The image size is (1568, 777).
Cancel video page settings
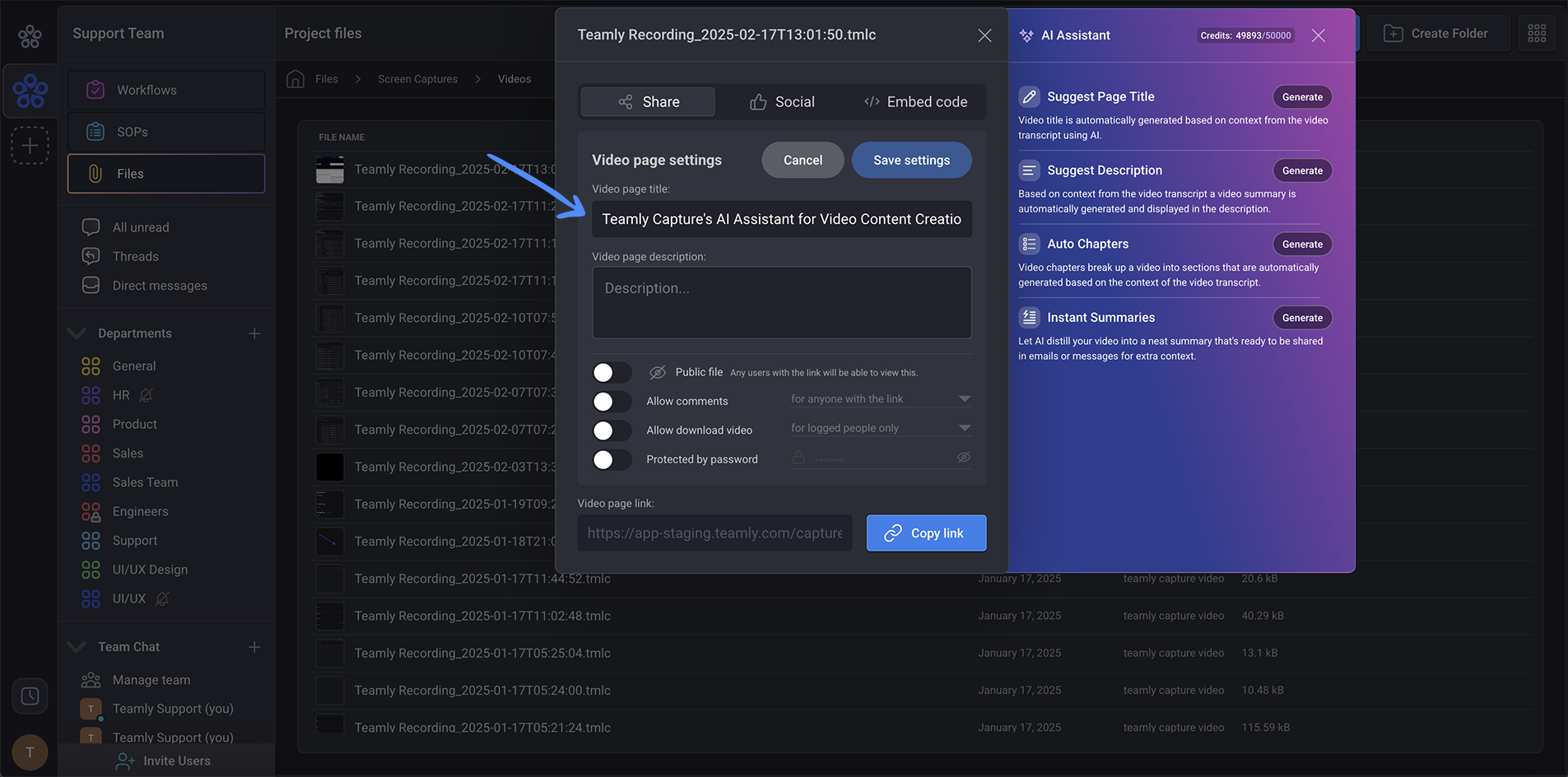coord(803,161)
